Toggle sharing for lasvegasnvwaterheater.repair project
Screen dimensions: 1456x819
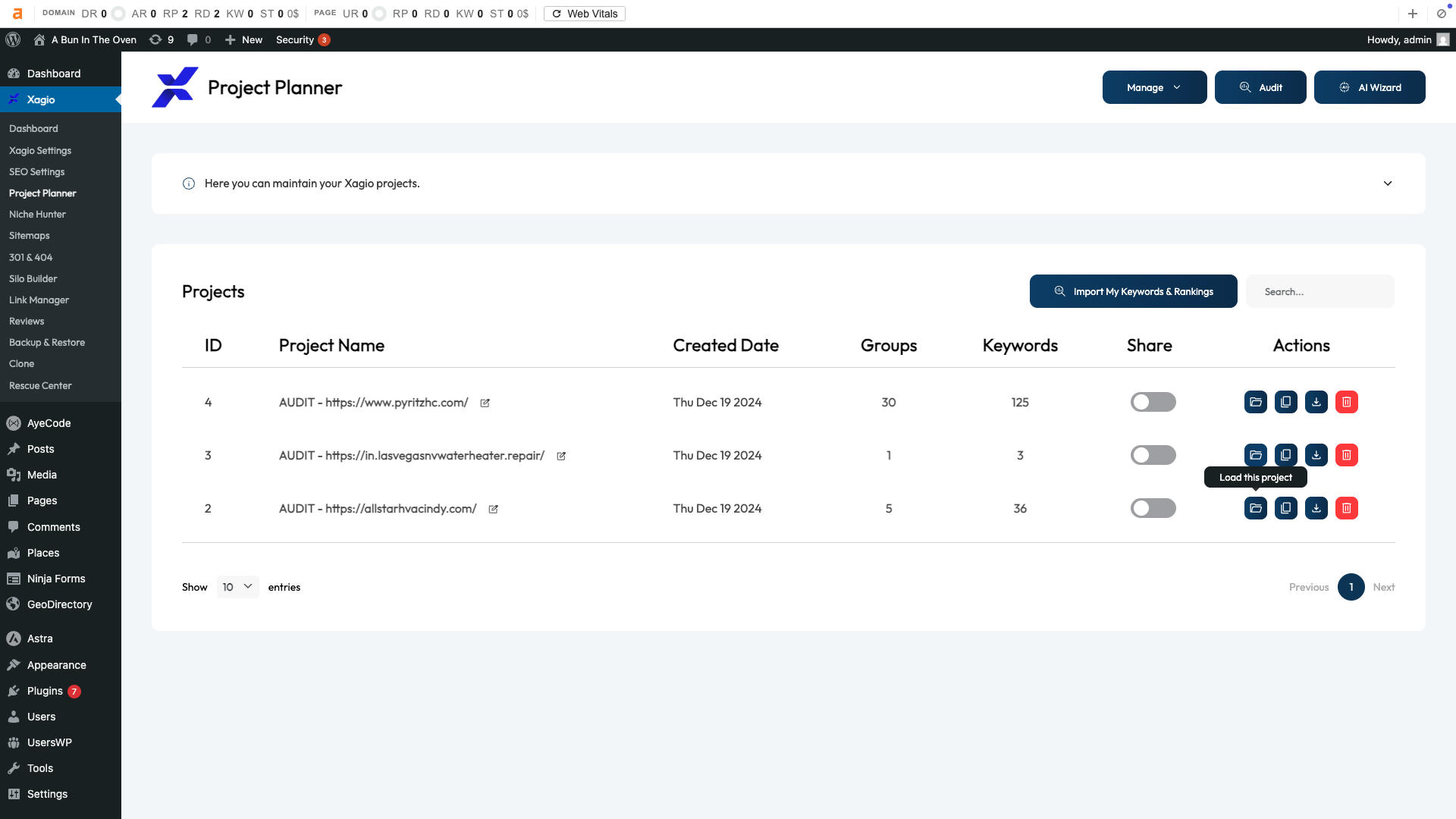coord(1153,455)
